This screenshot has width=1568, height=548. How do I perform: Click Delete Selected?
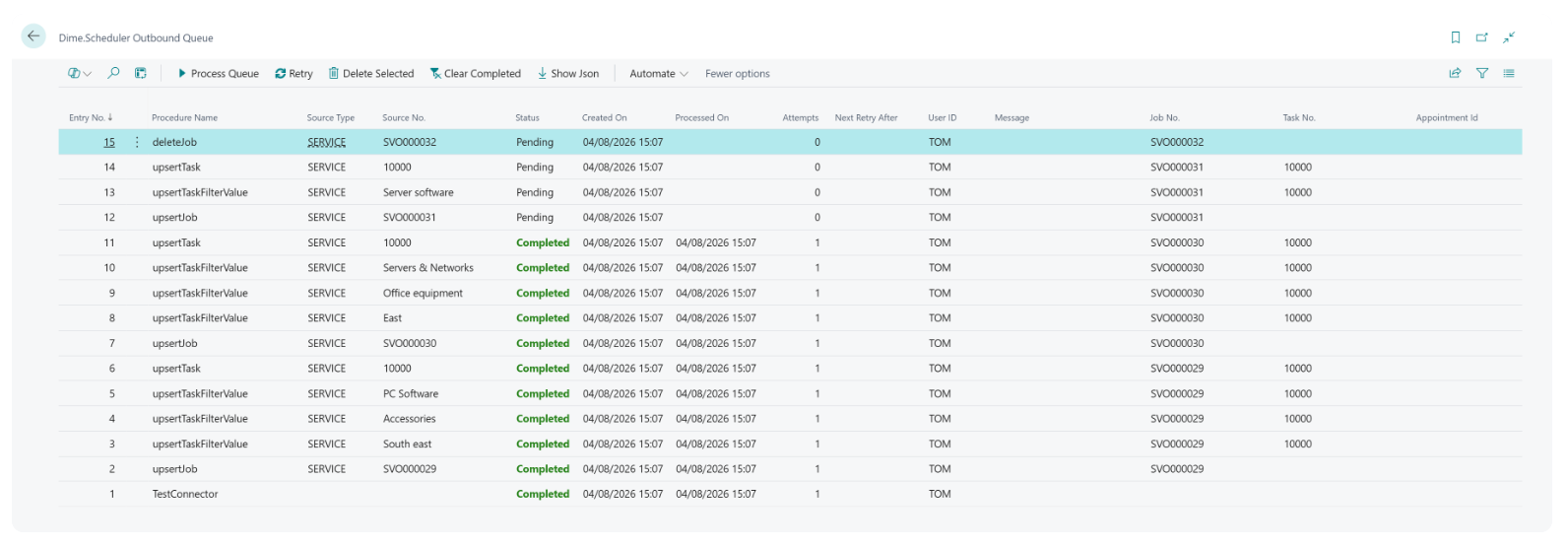(371, 73)
